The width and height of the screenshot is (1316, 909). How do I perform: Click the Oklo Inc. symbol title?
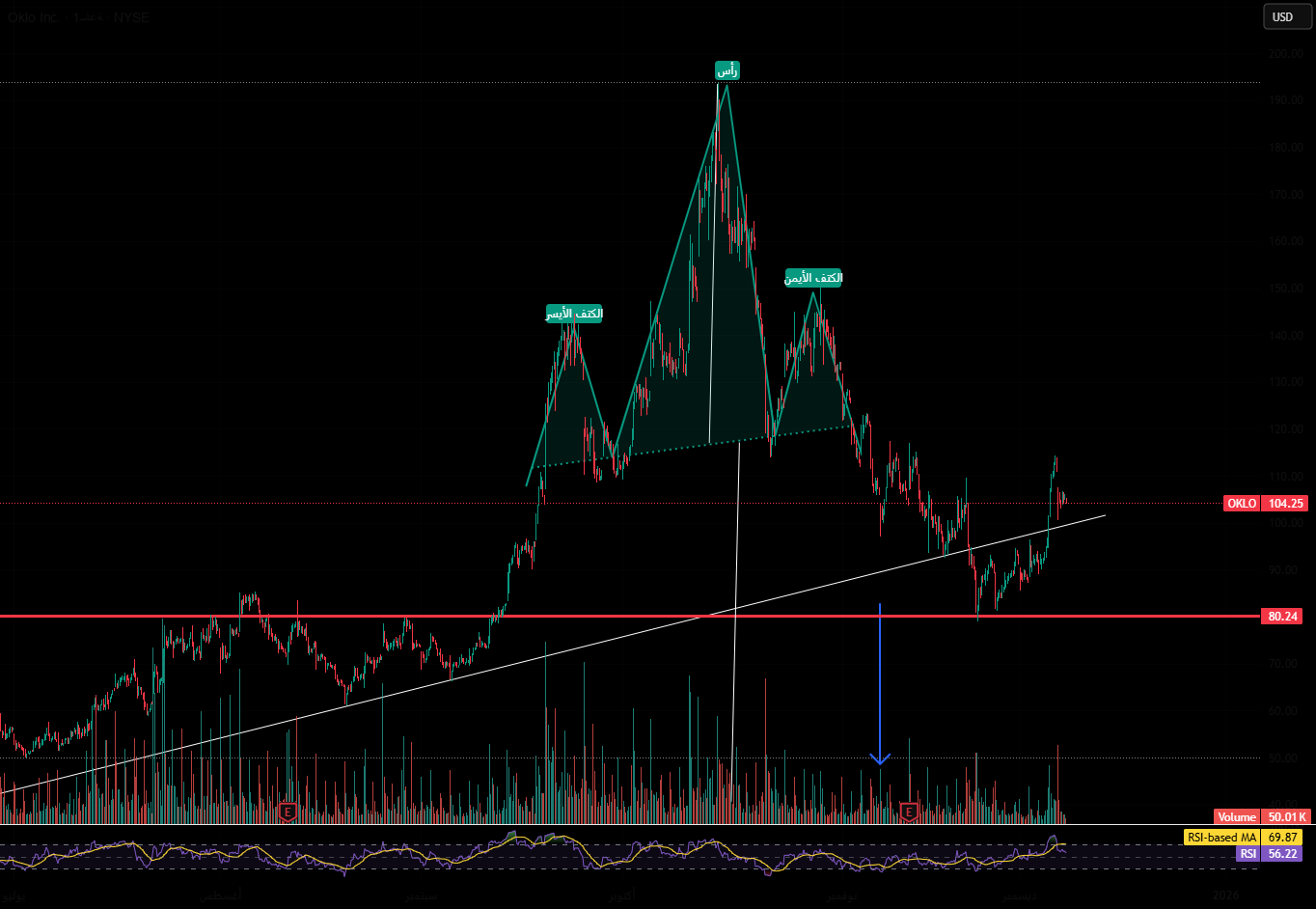click(35, 17)
